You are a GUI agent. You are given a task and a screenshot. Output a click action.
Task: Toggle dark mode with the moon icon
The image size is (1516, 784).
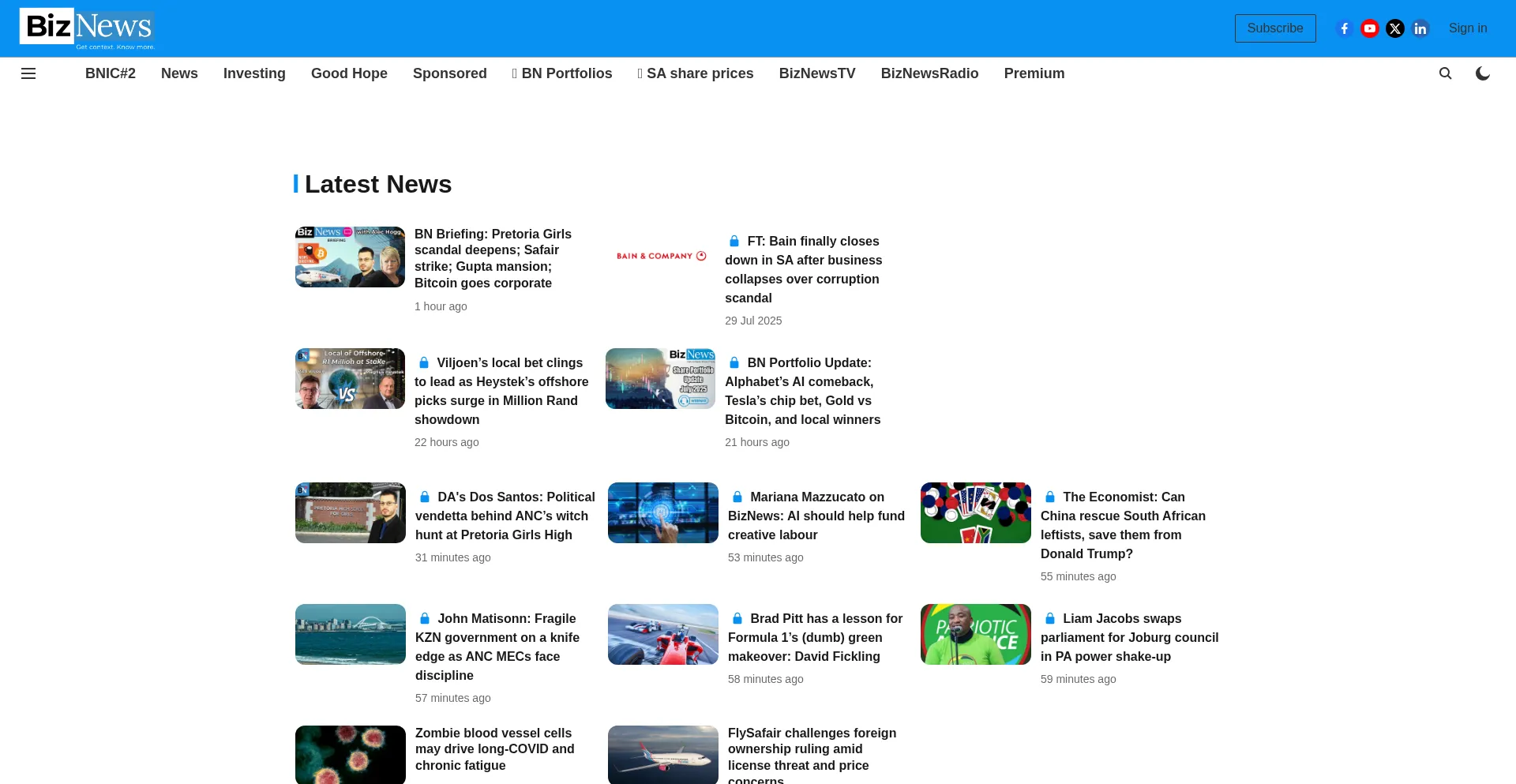(x=1482, y=73)
